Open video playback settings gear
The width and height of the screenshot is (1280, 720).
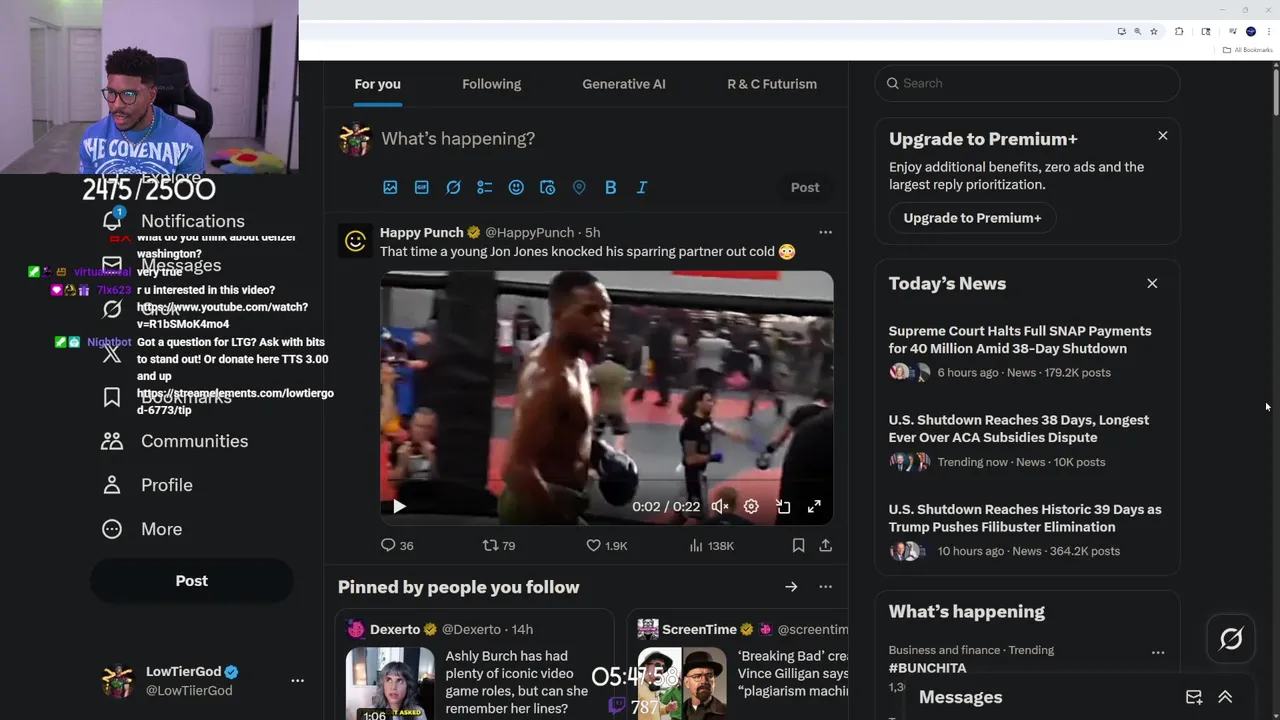(751, 507)
